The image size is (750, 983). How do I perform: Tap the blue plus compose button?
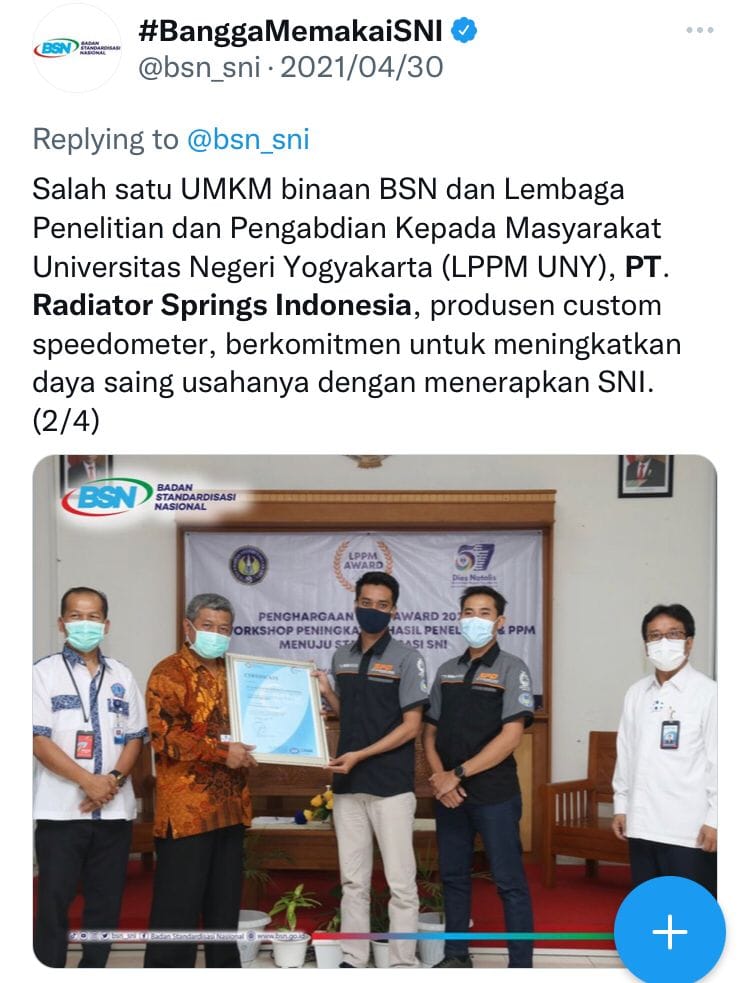[x=670, y=932]
